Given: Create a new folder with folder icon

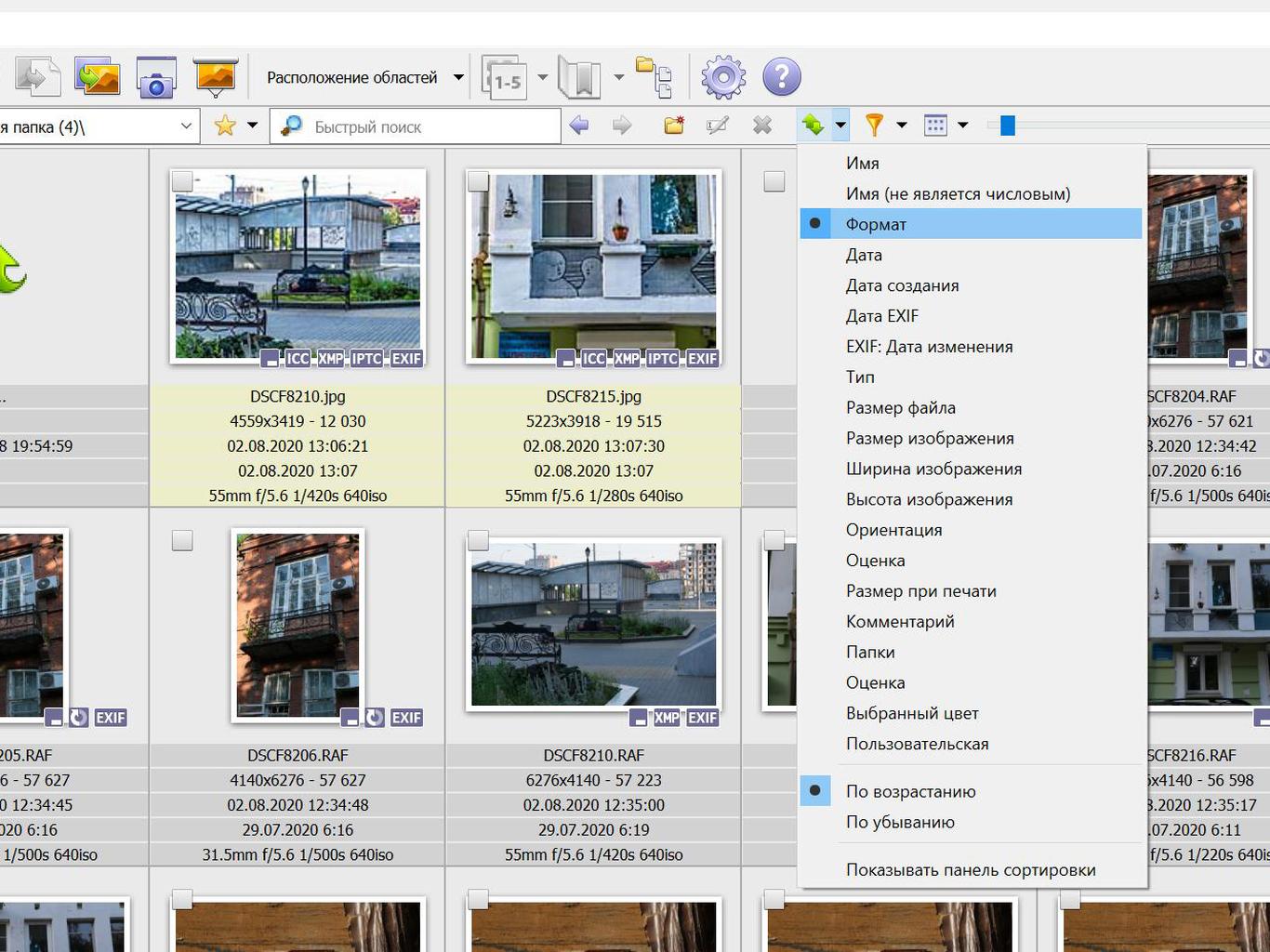Looking at the screenshot, I should 674,125.
